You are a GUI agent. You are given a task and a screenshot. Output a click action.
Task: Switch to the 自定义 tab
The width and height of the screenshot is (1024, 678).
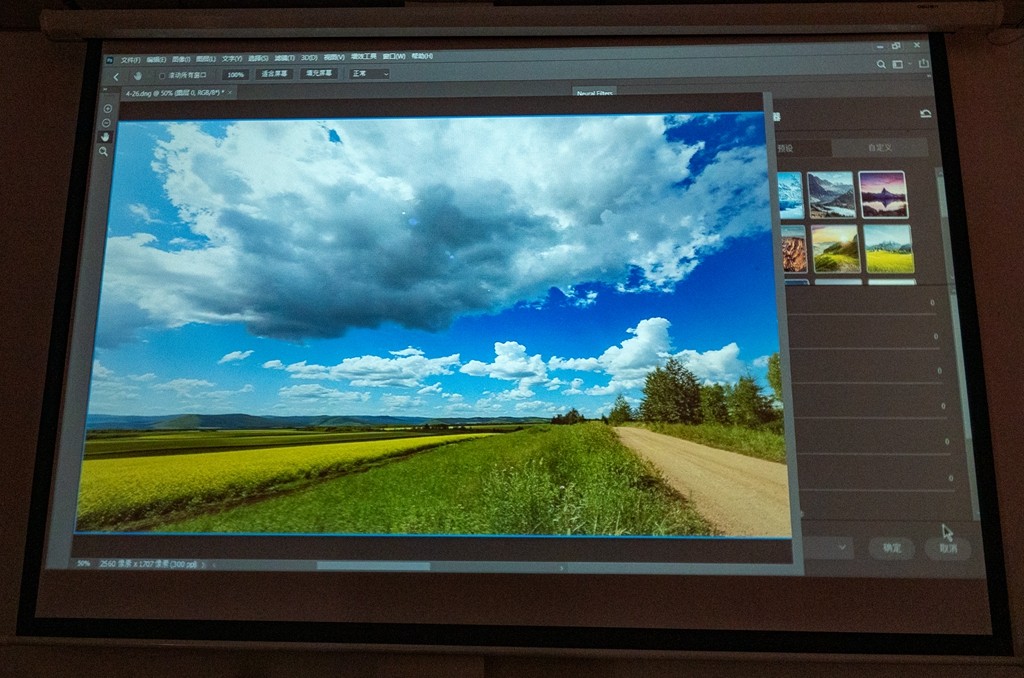[x=879, y=148]
